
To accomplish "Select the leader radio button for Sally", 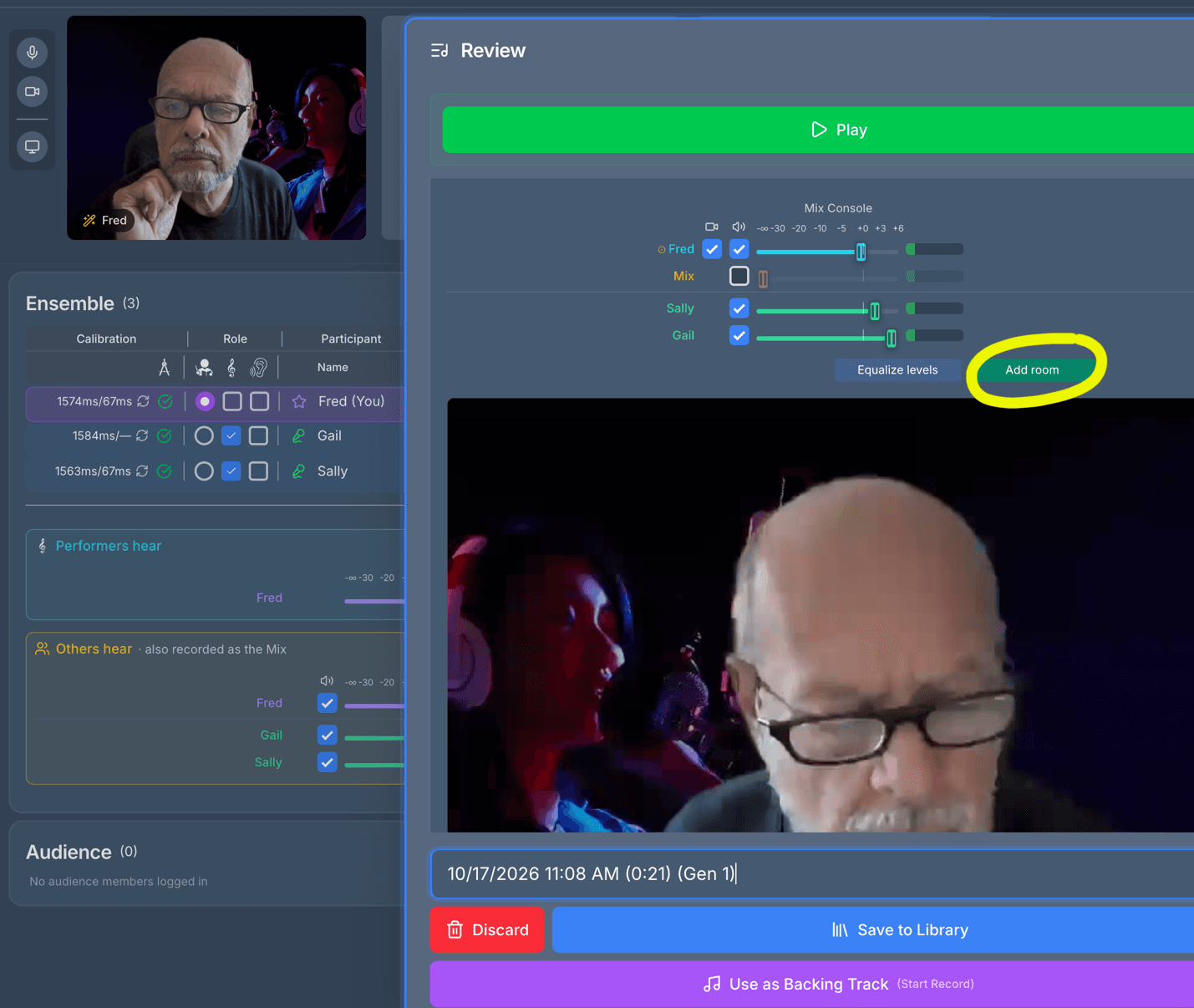I will (204, 471).
